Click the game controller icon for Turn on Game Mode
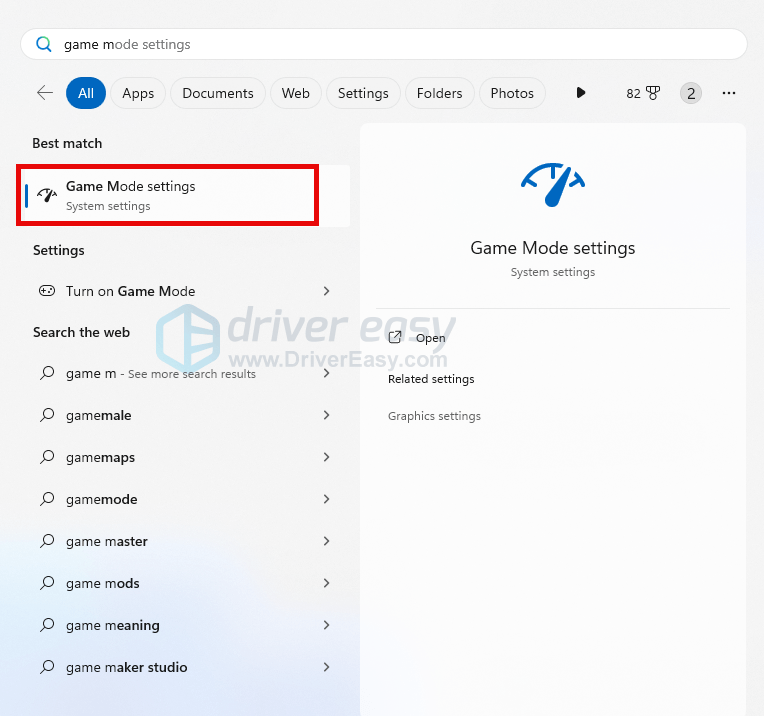Screen dimensions: 764x716 click(47, 291)
